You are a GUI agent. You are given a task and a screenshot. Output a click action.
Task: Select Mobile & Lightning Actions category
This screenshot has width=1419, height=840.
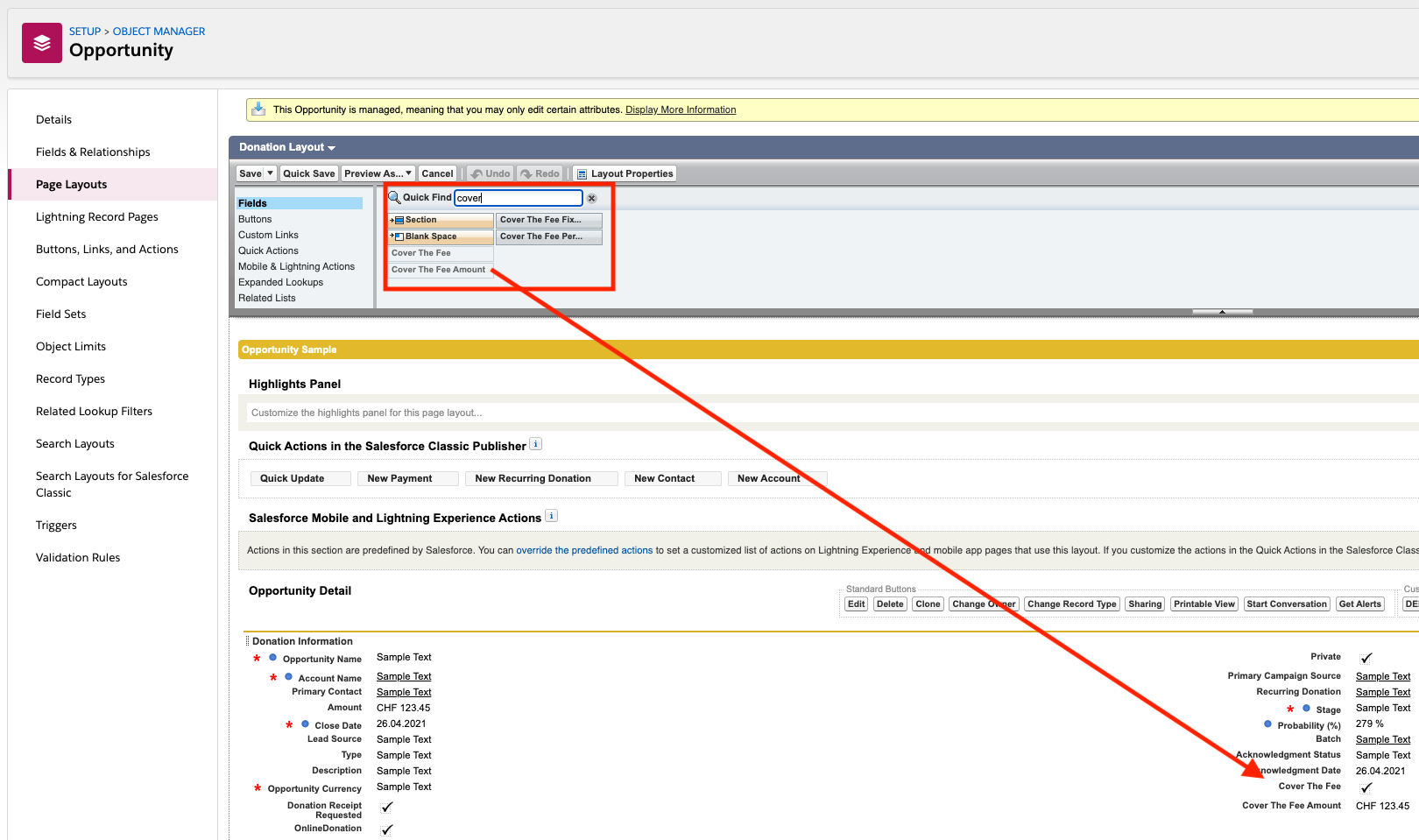point(296,266)
